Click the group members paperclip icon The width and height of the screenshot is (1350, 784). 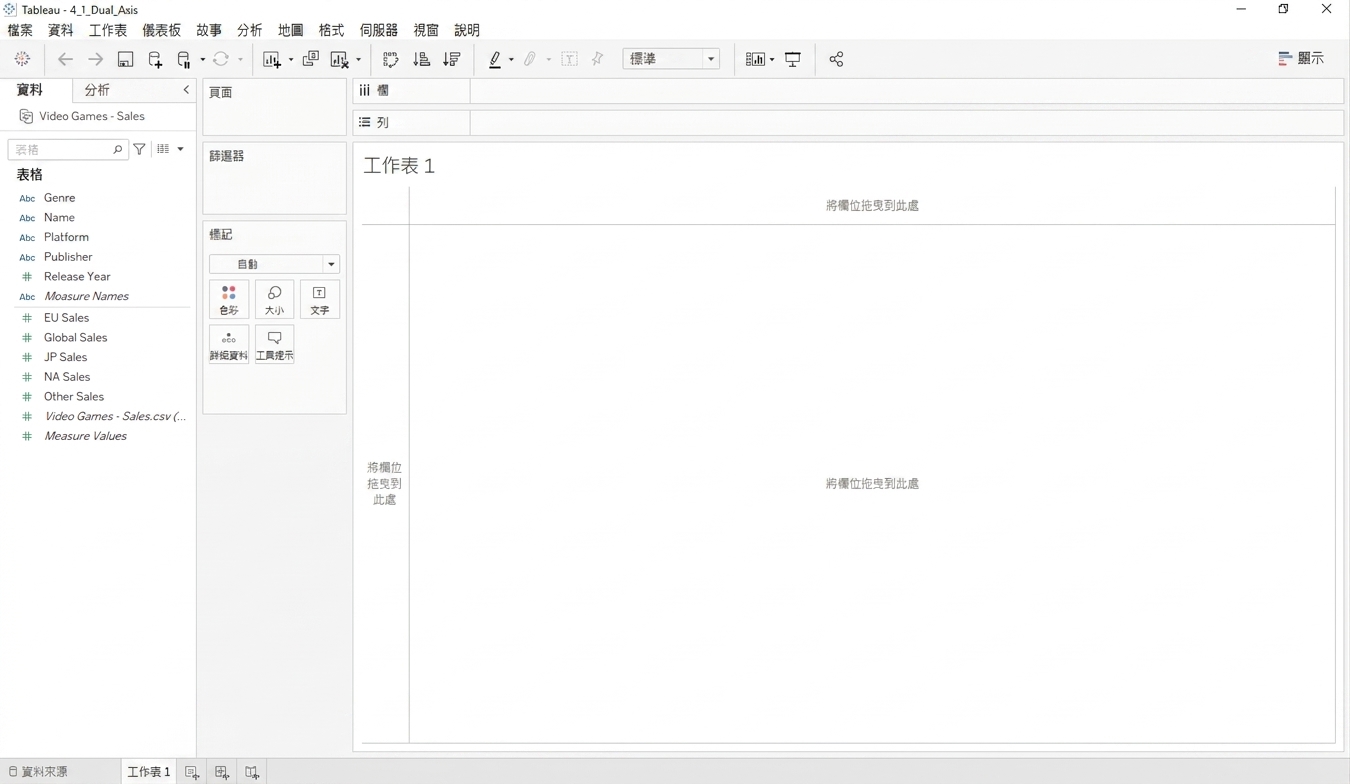point(531,60)
